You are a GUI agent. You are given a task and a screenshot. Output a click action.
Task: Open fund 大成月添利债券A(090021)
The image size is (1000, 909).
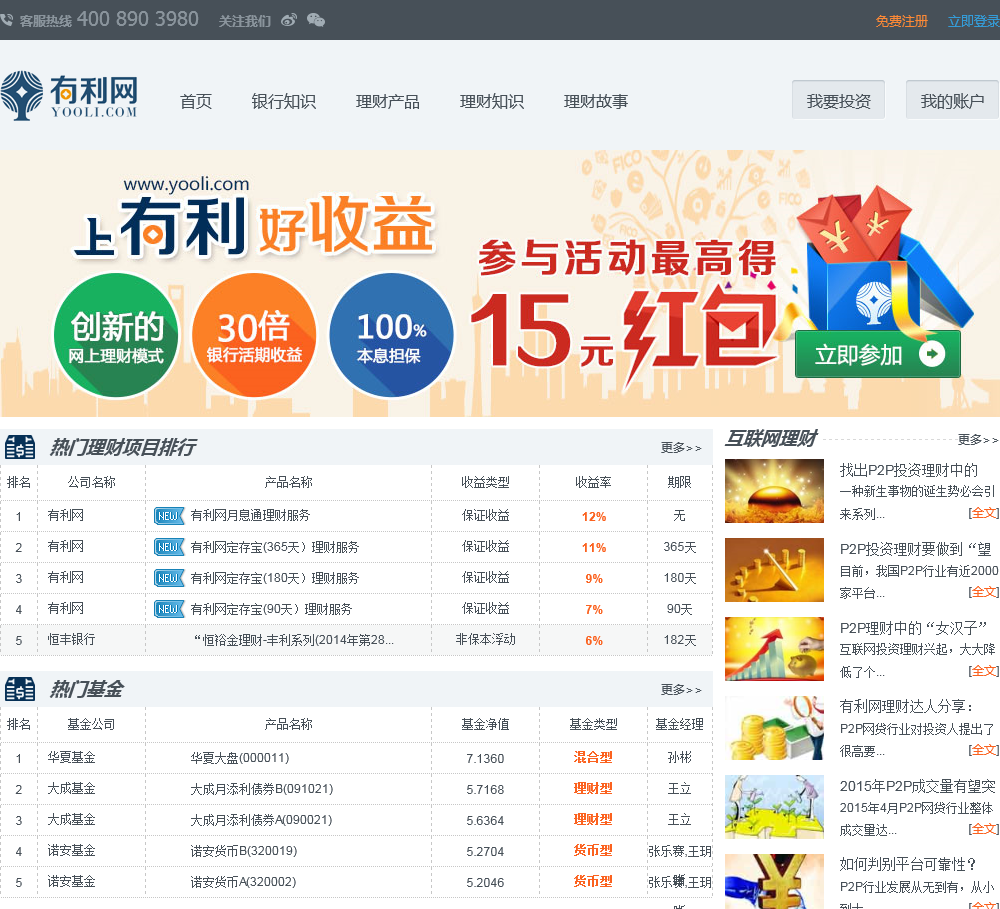[x=261, y=820]
